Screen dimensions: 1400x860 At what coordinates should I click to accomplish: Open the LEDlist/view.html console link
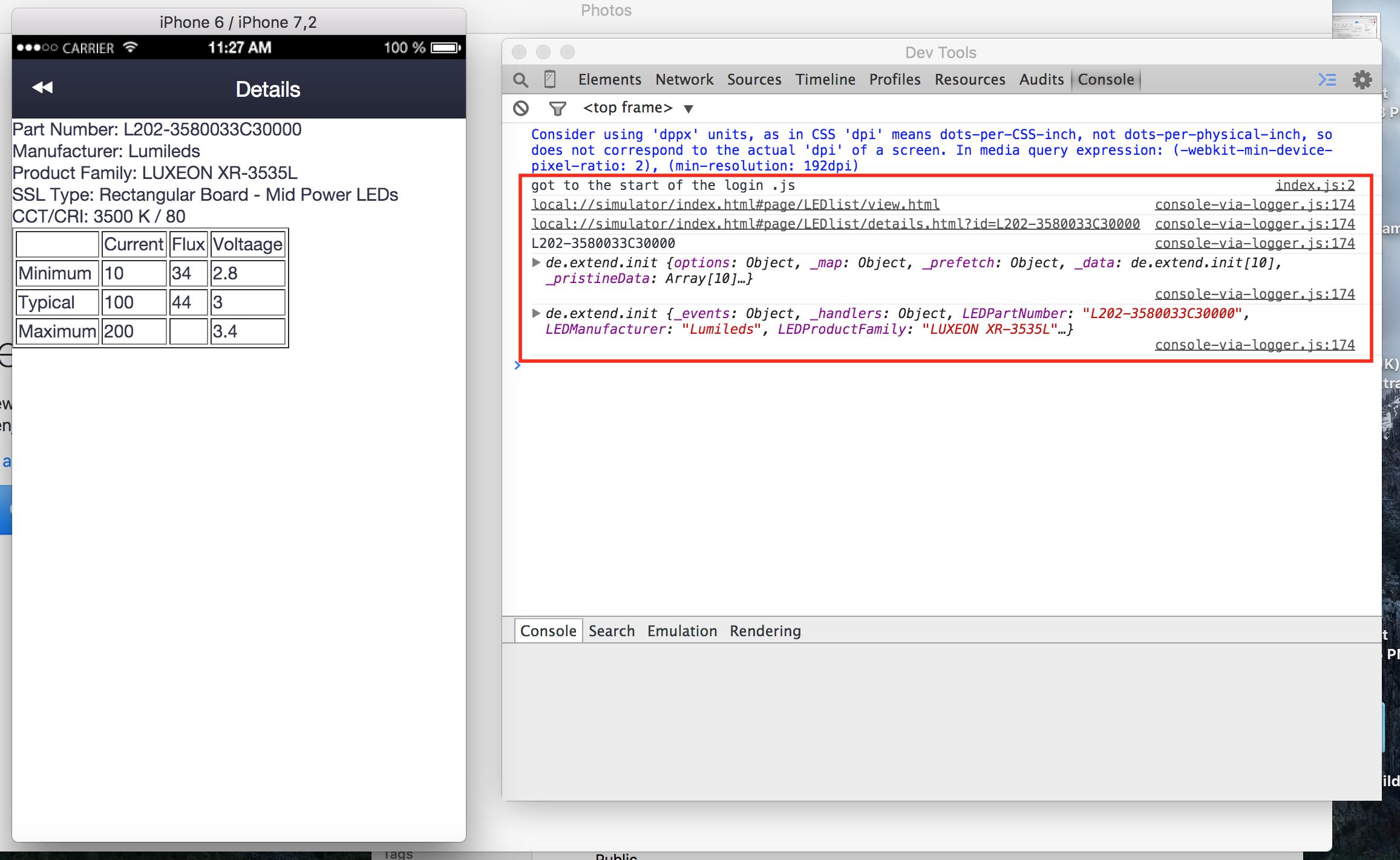click(735, 204)
